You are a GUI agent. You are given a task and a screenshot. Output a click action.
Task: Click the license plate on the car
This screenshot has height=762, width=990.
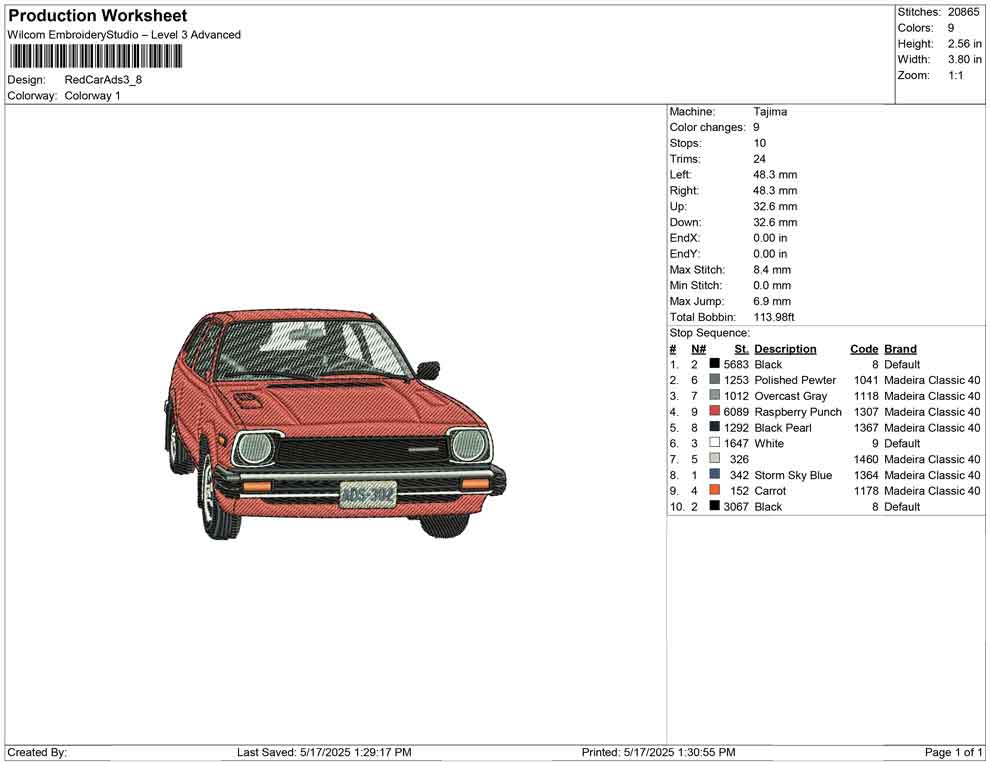coord(367,494)
